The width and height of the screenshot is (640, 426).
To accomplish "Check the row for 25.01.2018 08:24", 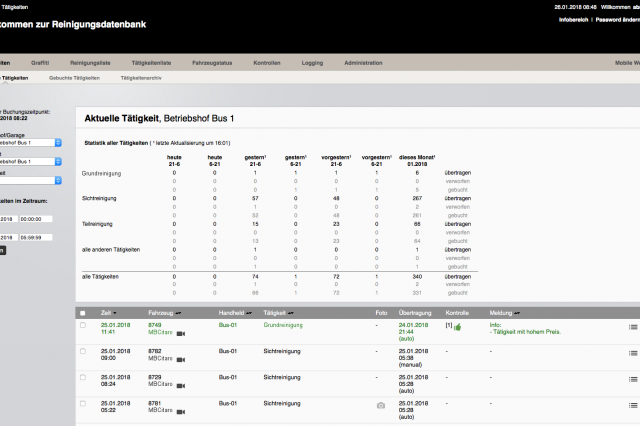I will tap(83, 377).
